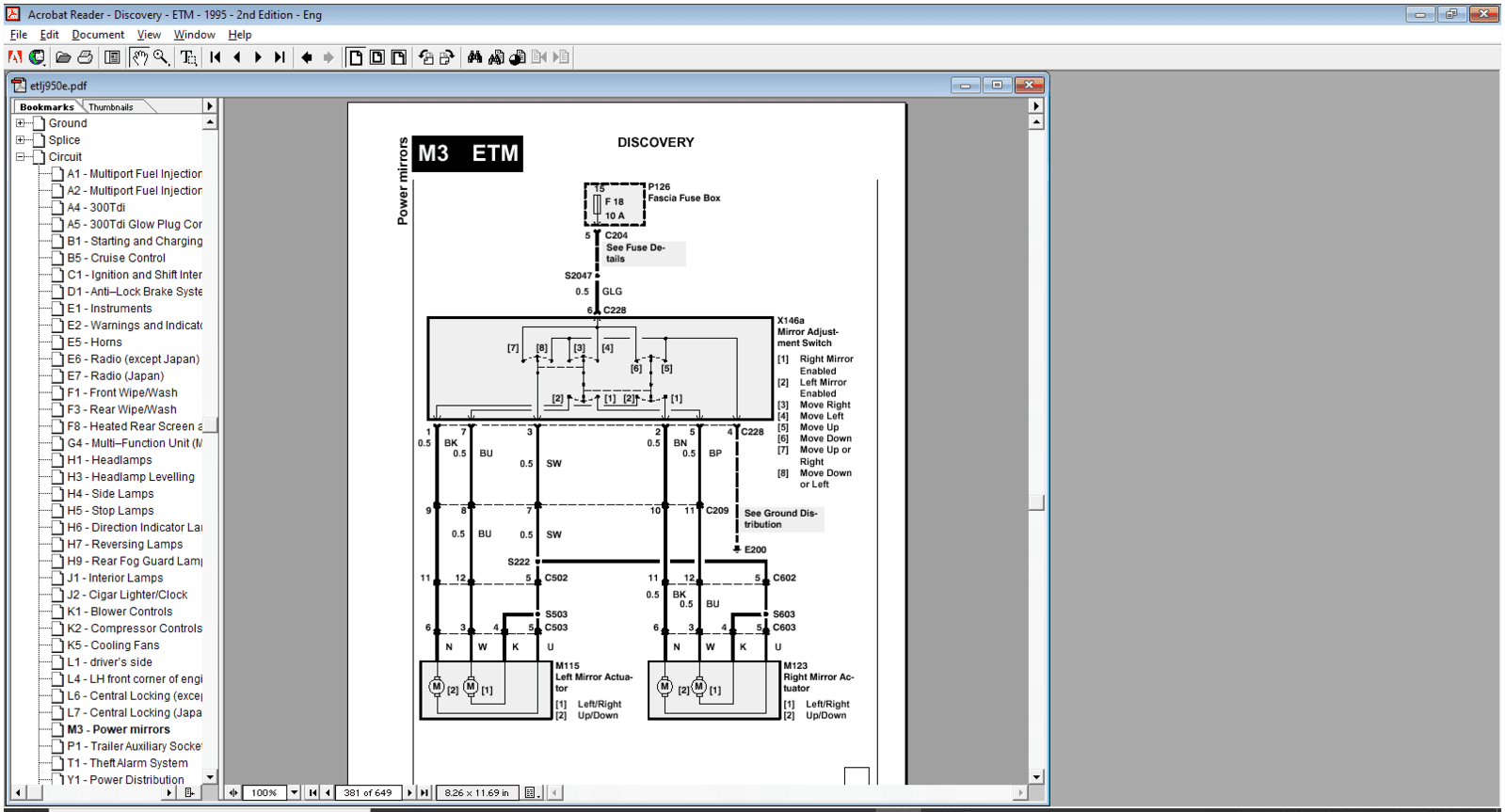Open the Document menu
1505x812 pixels.
98,35
